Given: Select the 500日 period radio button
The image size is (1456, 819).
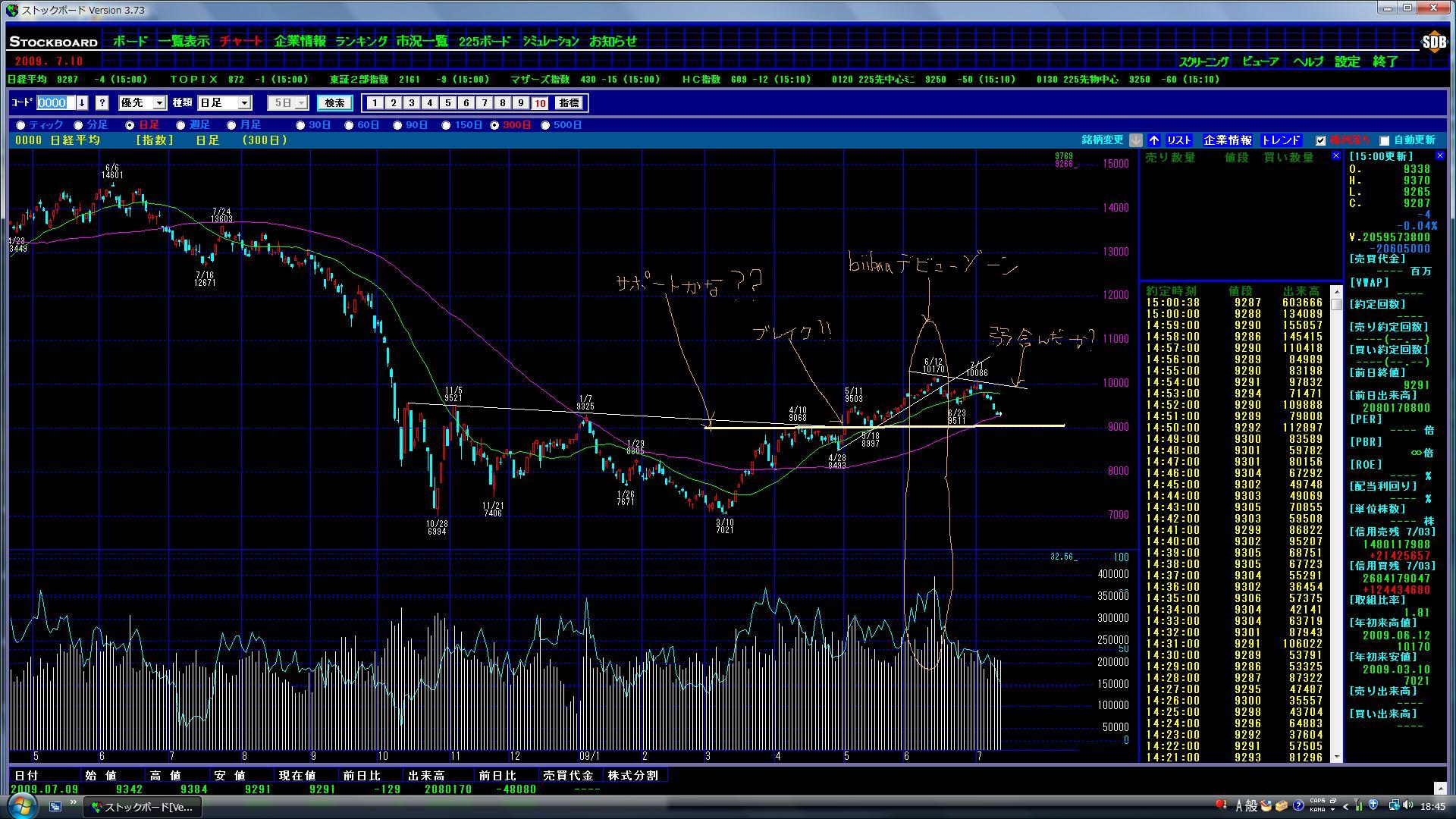Looking at the screenshot, I should pyautogui.click(x=545, y=125).
